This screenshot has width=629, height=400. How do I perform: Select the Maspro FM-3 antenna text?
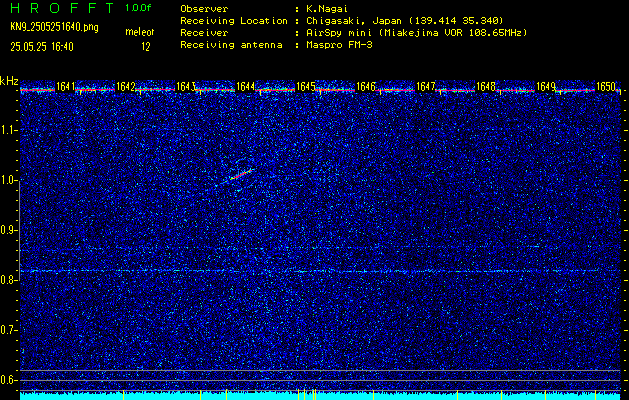pos(339,45)
